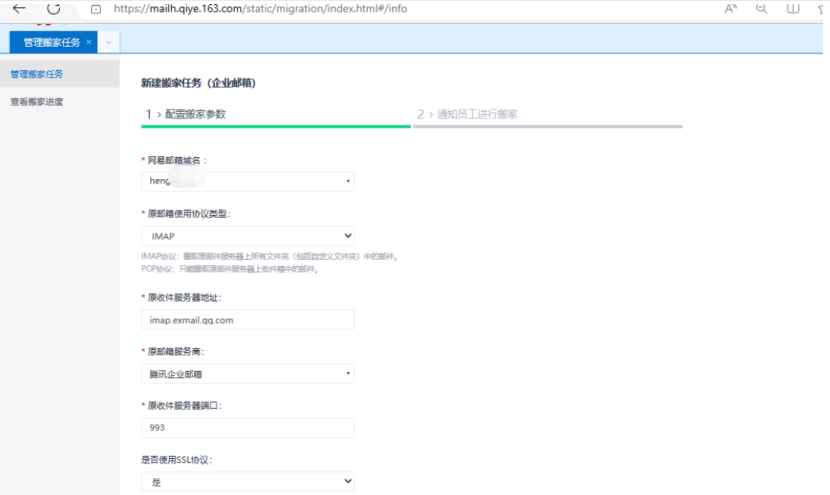The image size is (830, 495).
Task: Click the label 原收件服务器地址
Action: coord(184,298)
